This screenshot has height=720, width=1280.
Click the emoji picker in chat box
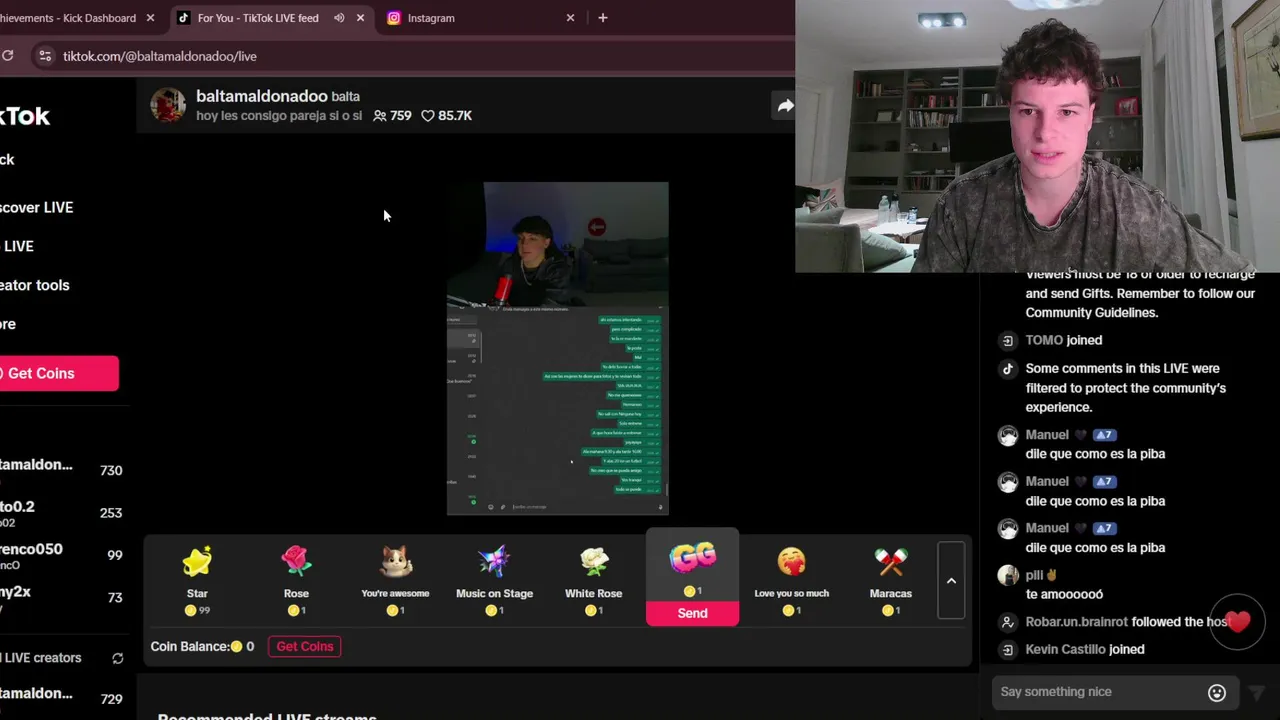pyautogui.click(x=1217, y=692)
